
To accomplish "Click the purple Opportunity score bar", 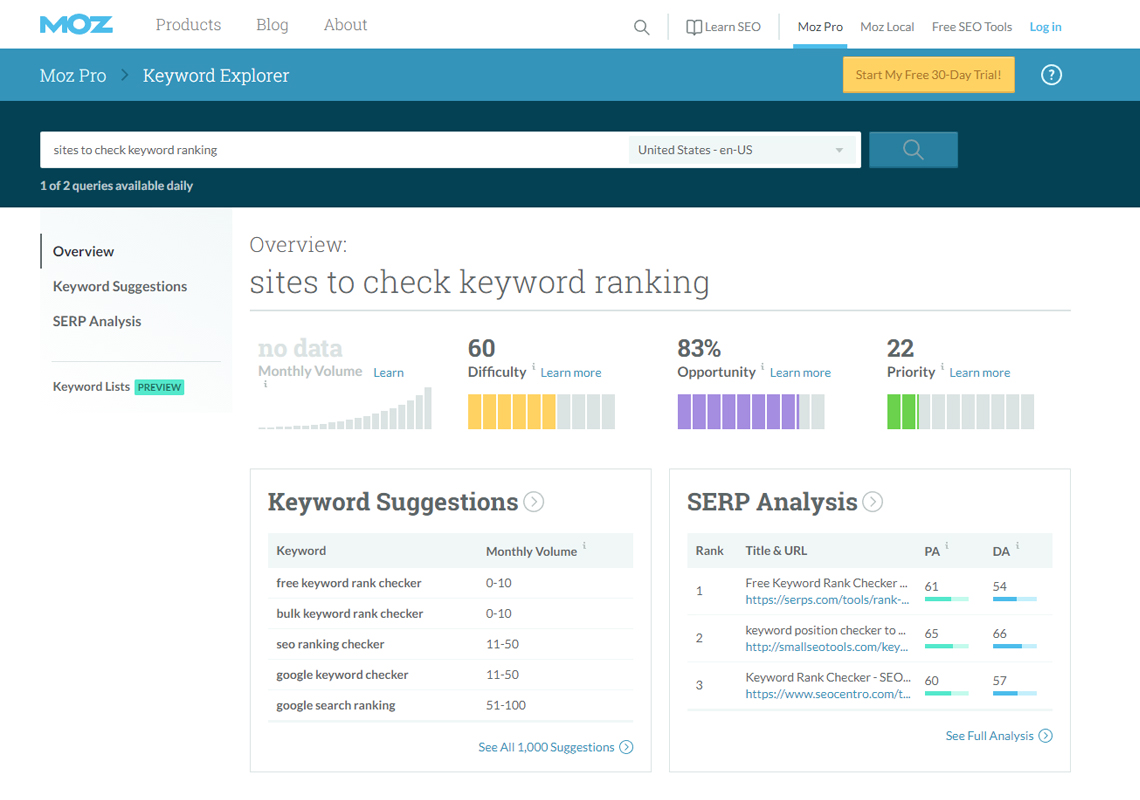I will pyautogui.click(x=751, y=412).
